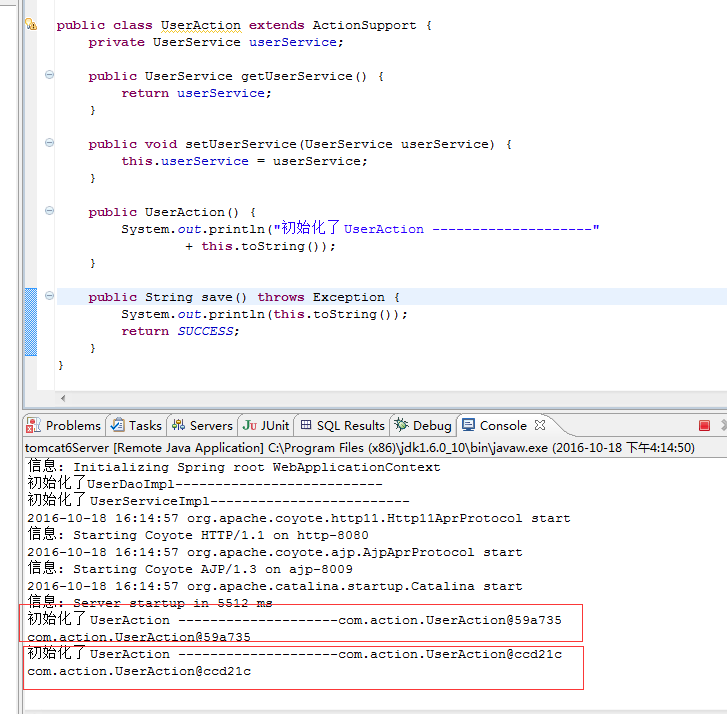The image size is (727, 714).
Task: Click the JUnit Ju icon
Action: click(249, 425)
